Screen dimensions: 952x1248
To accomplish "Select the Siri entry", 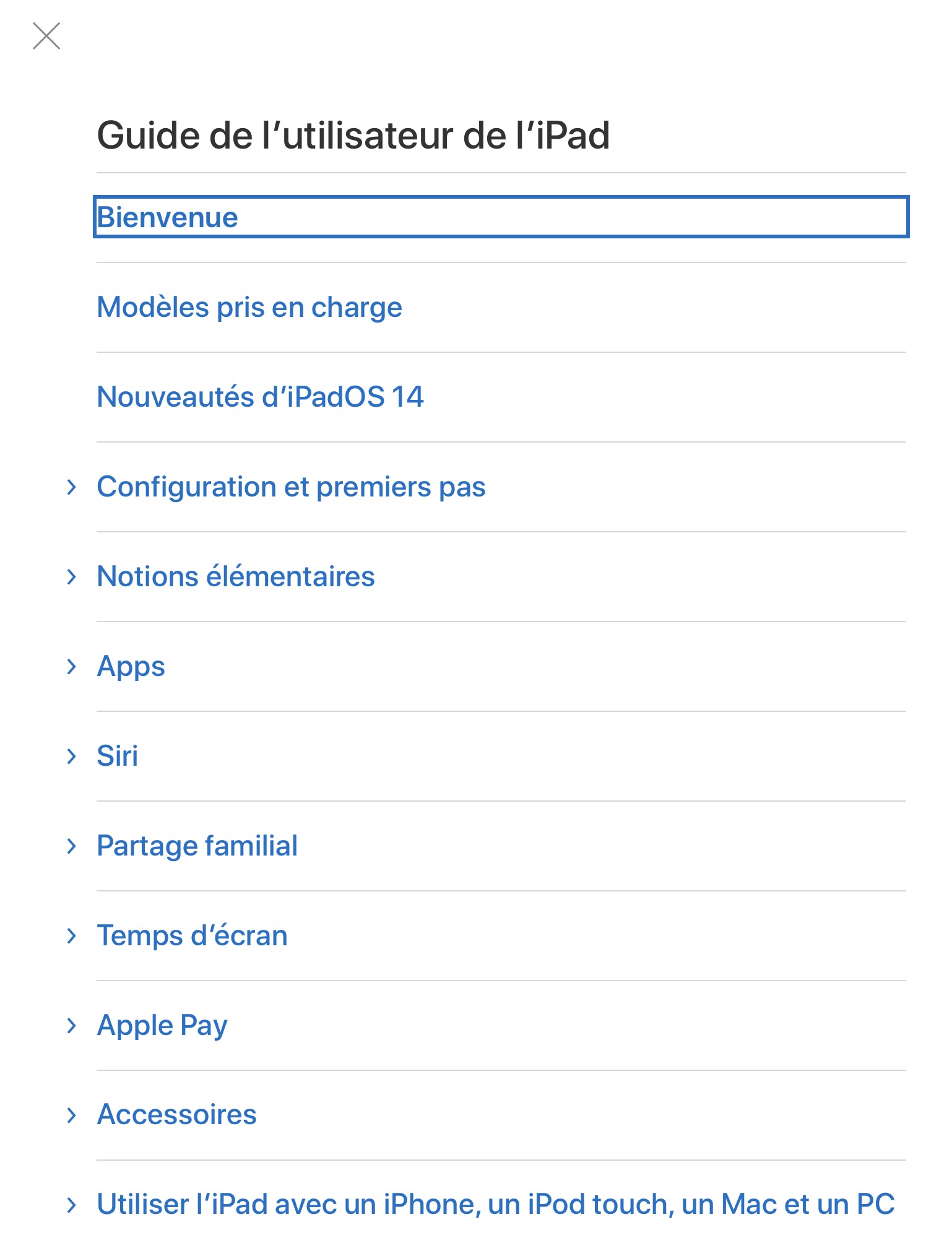I will [118, 756].
